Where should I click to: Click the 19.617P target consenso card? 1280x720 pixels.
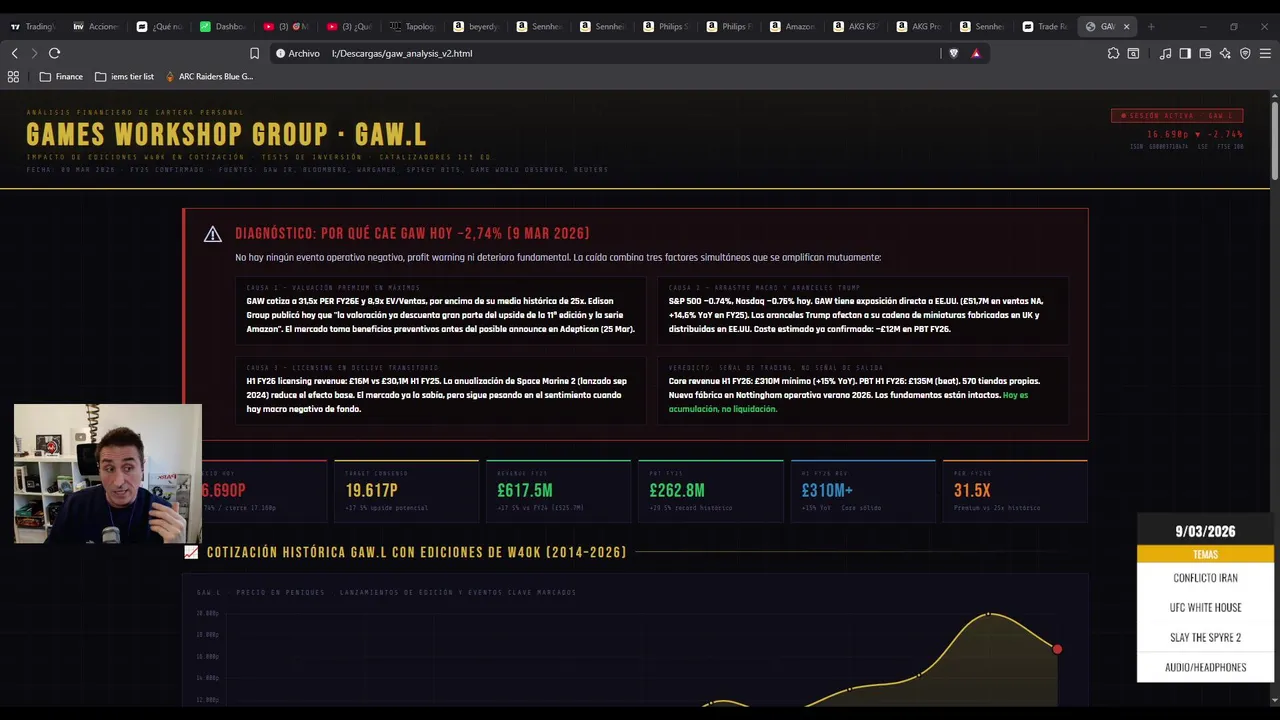tap(406, 491)
